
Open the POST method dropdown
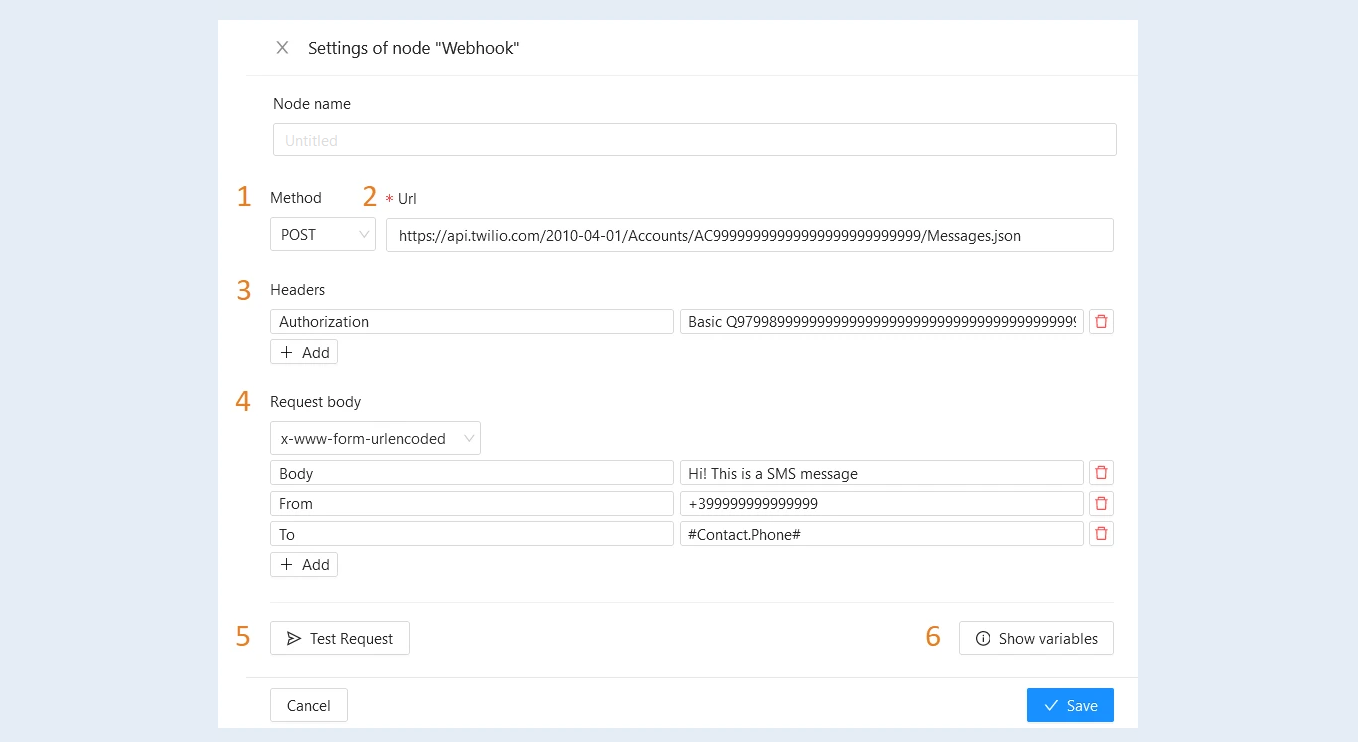[x=323, y=235]
